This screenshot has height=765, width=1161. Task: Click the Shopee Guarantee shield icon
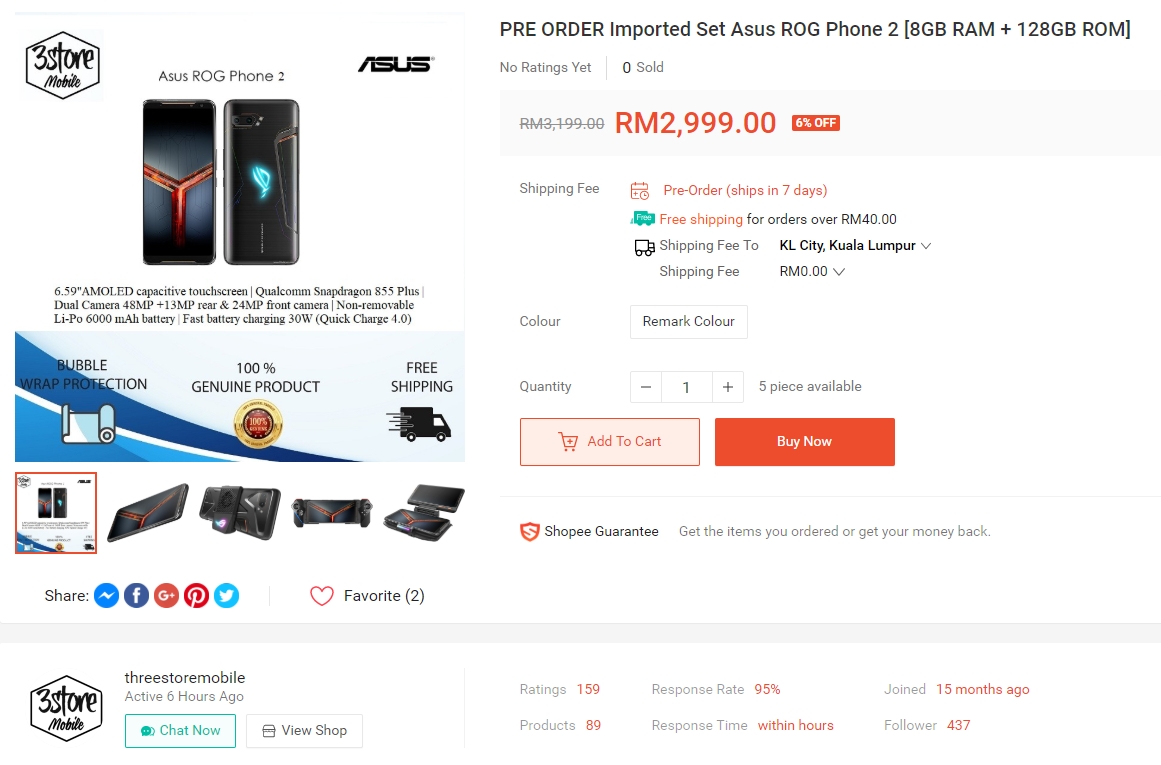[x=530, y=532]
